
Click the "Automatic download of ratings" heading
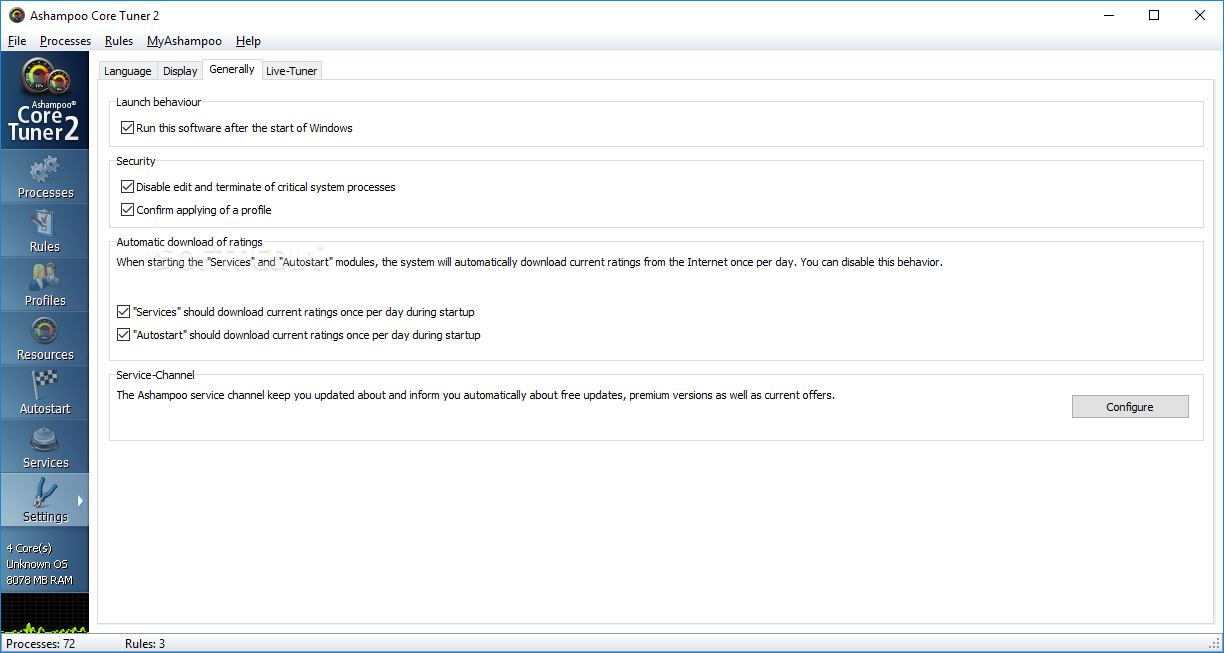189,242
